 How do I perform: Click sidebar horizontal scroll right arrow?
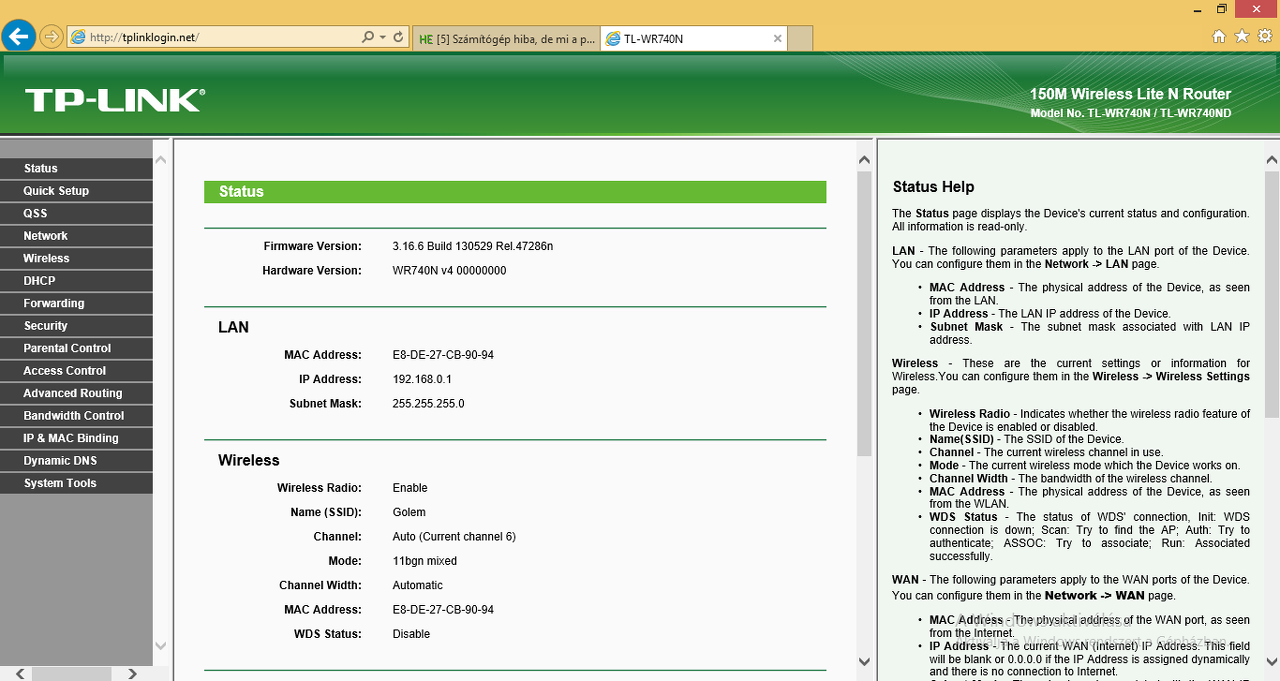[132, 674]
